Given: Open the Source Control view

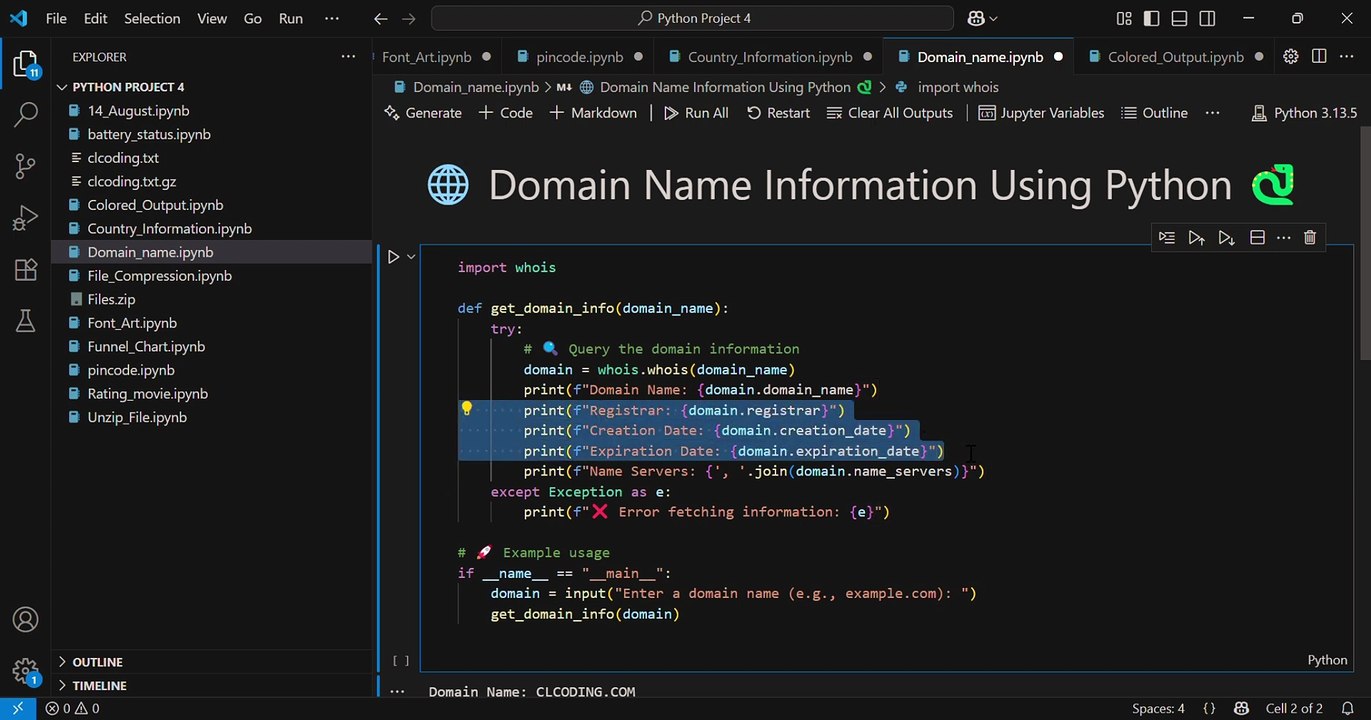Looking at the screenshot, I should (x=25, y=166).
